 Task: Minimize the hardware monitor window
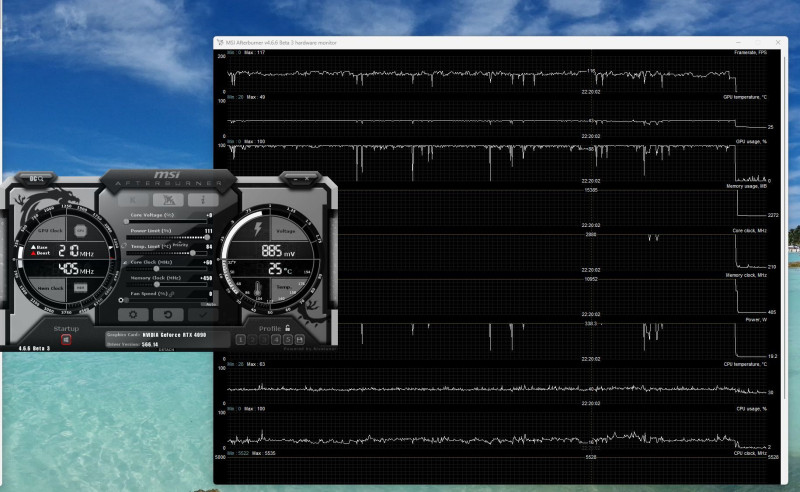tap(739, 42)
